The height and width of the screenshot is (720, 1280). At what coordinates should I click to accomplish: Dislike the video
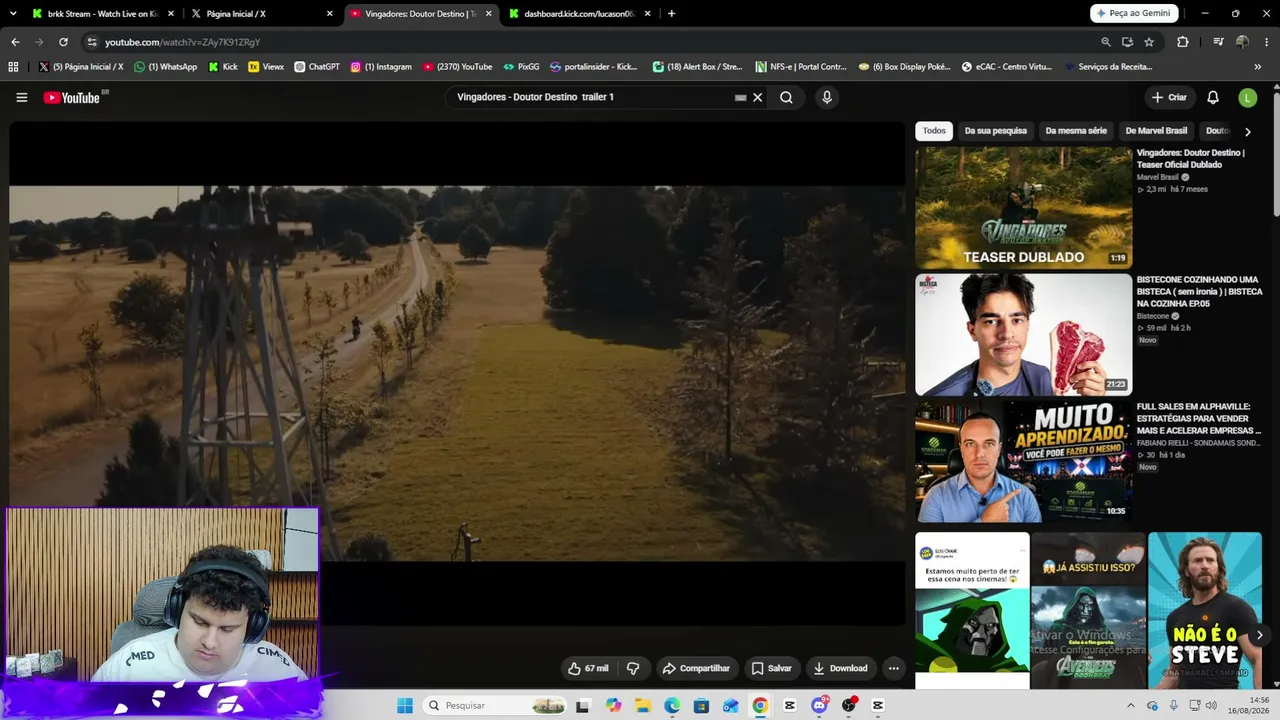tap(633, 668)
